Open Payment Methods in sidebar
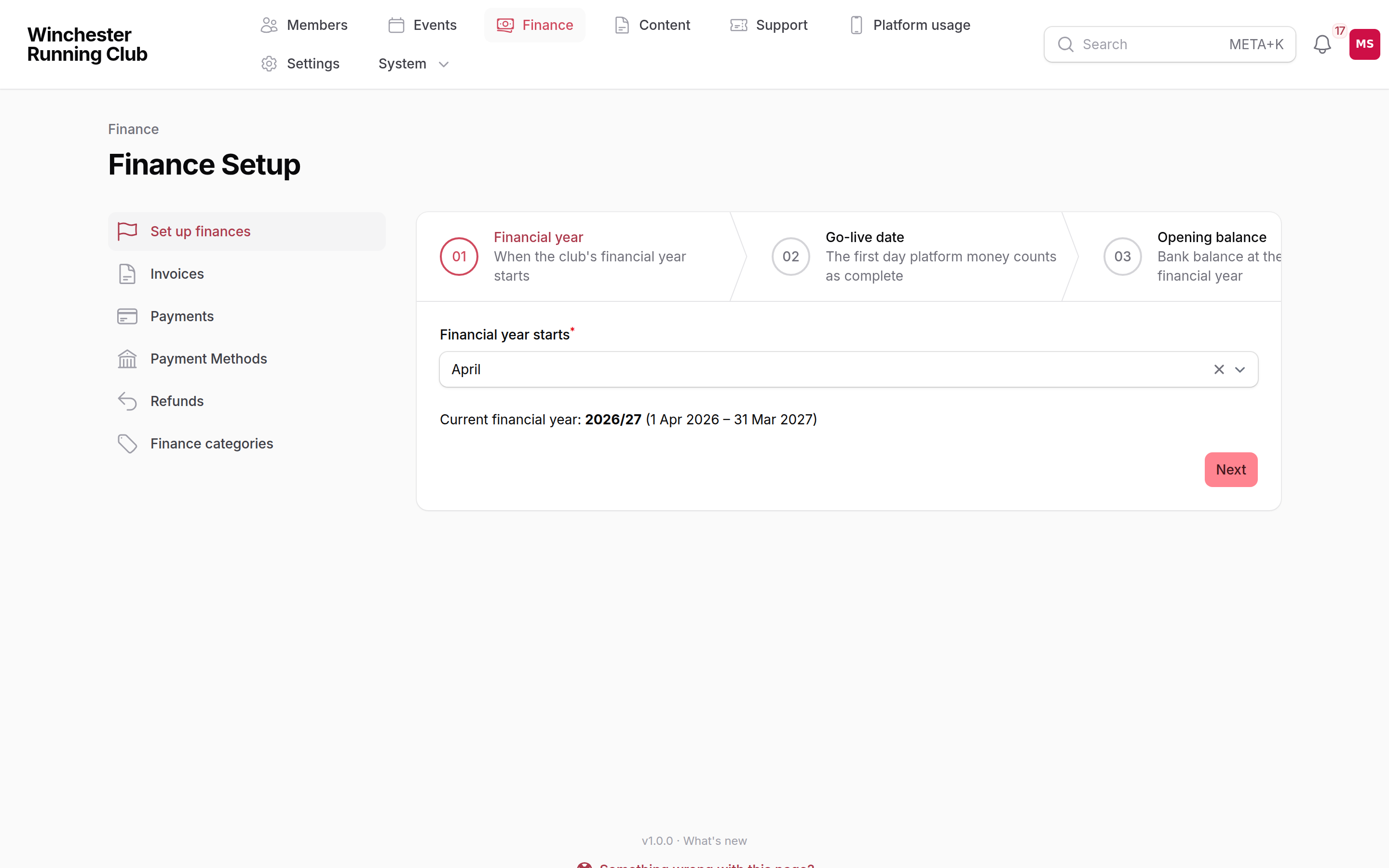Viewport: 1389px width, 868px height. (x=247, y=359)
